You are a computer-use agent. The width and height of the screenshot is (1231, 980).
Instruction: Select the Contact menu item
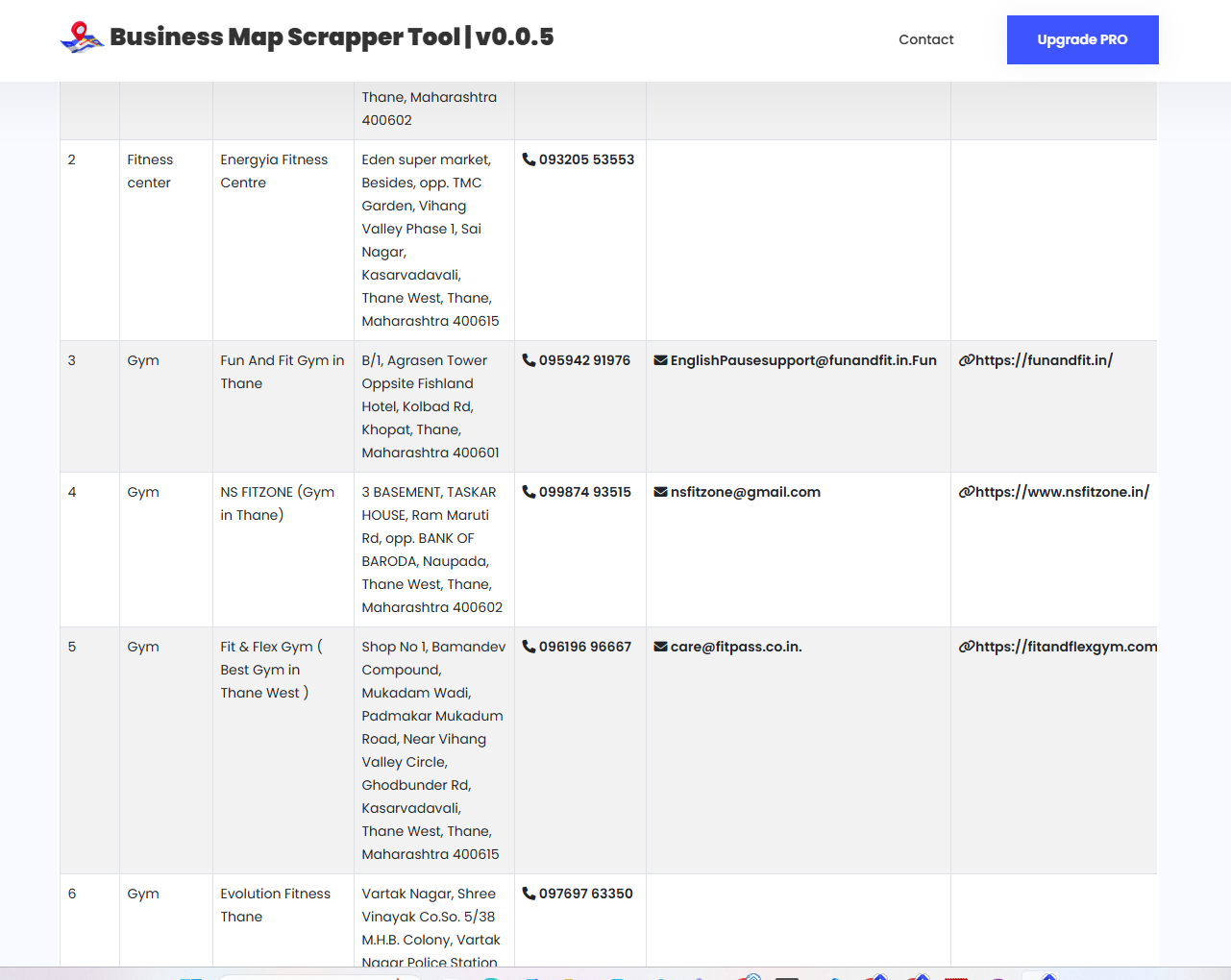coord(925,39)
